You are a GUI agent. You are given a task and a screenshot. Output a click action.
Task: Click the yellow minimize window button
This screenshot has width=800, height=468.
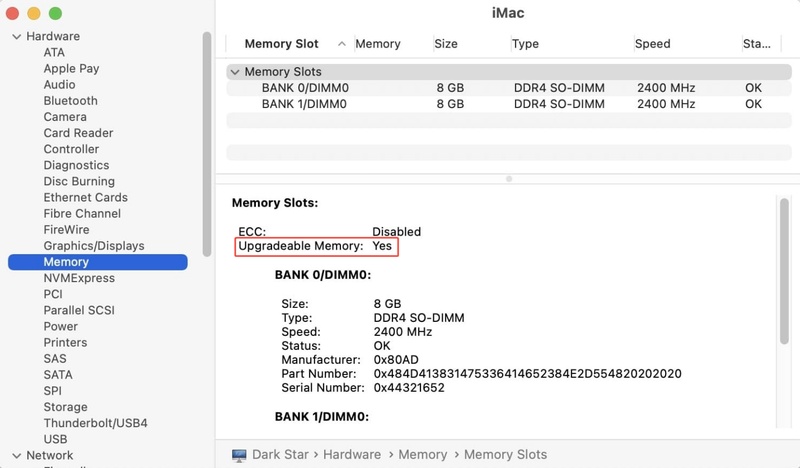(34, 14)
